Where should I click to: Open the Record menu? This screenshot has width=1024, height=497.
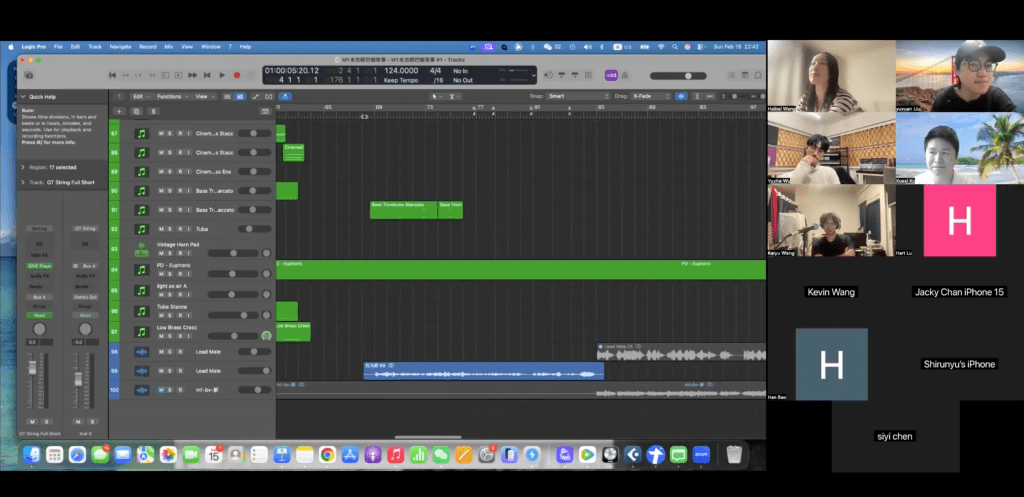[x=148, y=47]
